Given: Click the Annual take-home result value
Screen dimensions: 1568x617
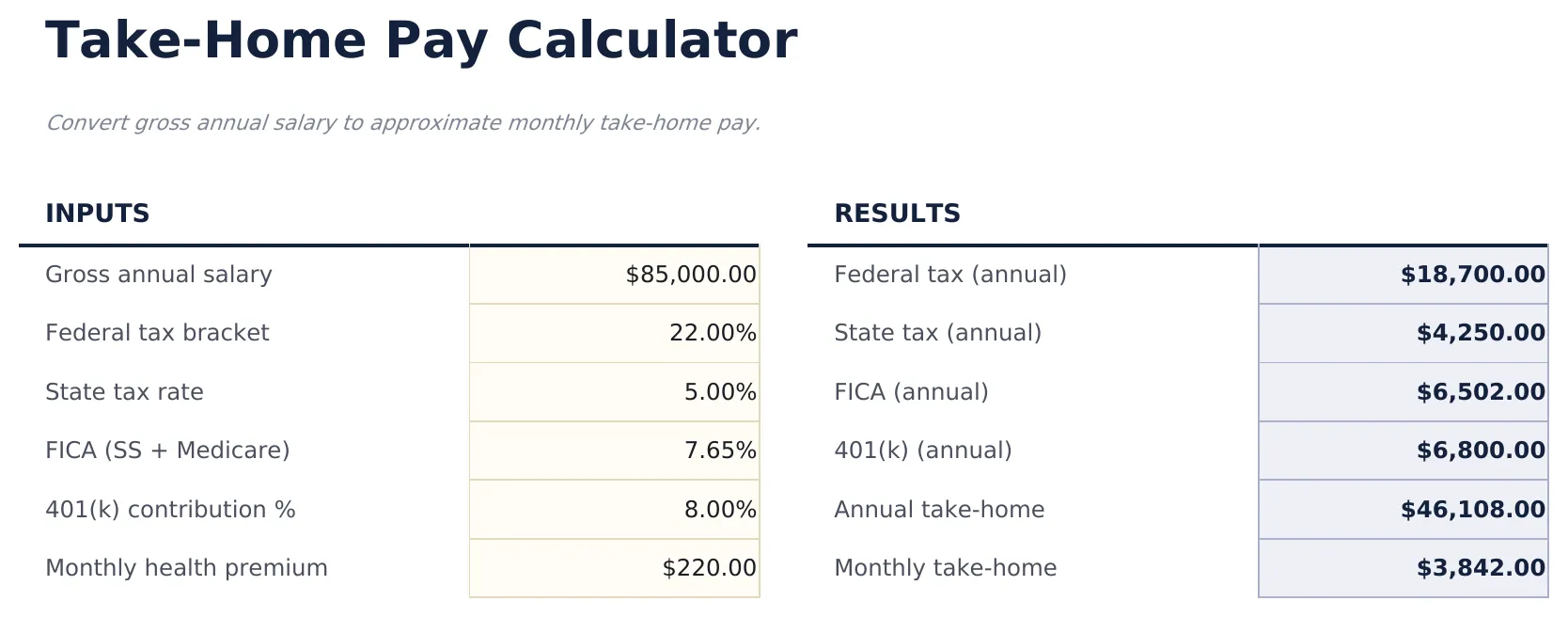Looking at the screenshot, I should 1402,509.
